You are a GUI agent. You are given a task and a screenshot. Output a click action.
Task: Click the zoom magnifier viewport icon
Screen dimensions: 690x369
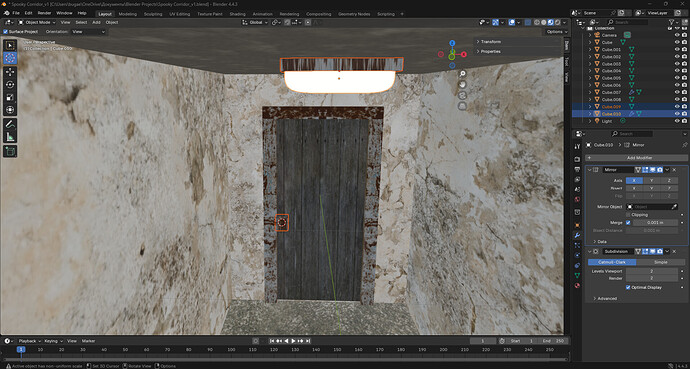point(462,73)
